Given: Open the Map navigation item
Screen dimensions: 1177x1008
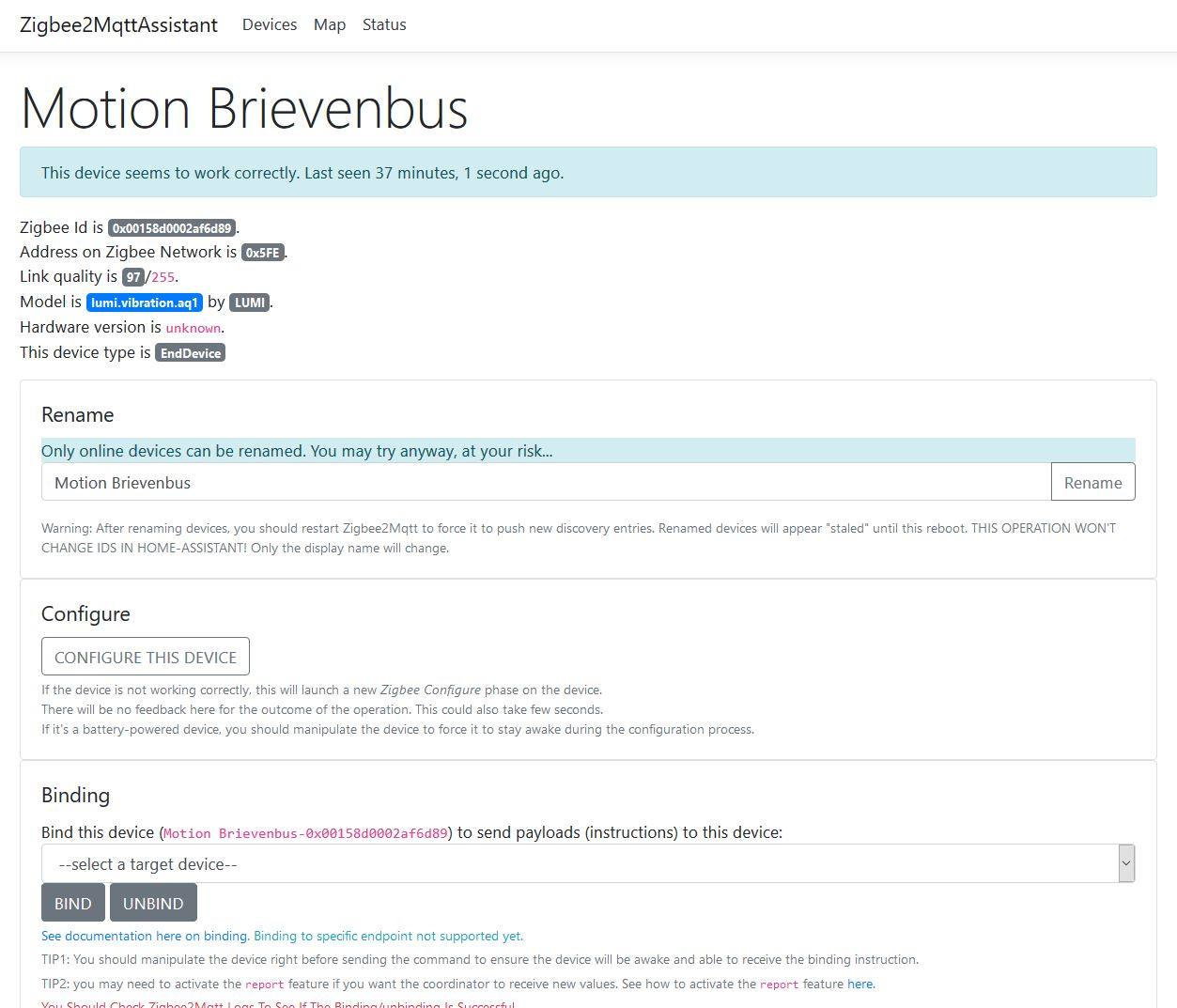Looking at the screenshot, I should point(329,24).
